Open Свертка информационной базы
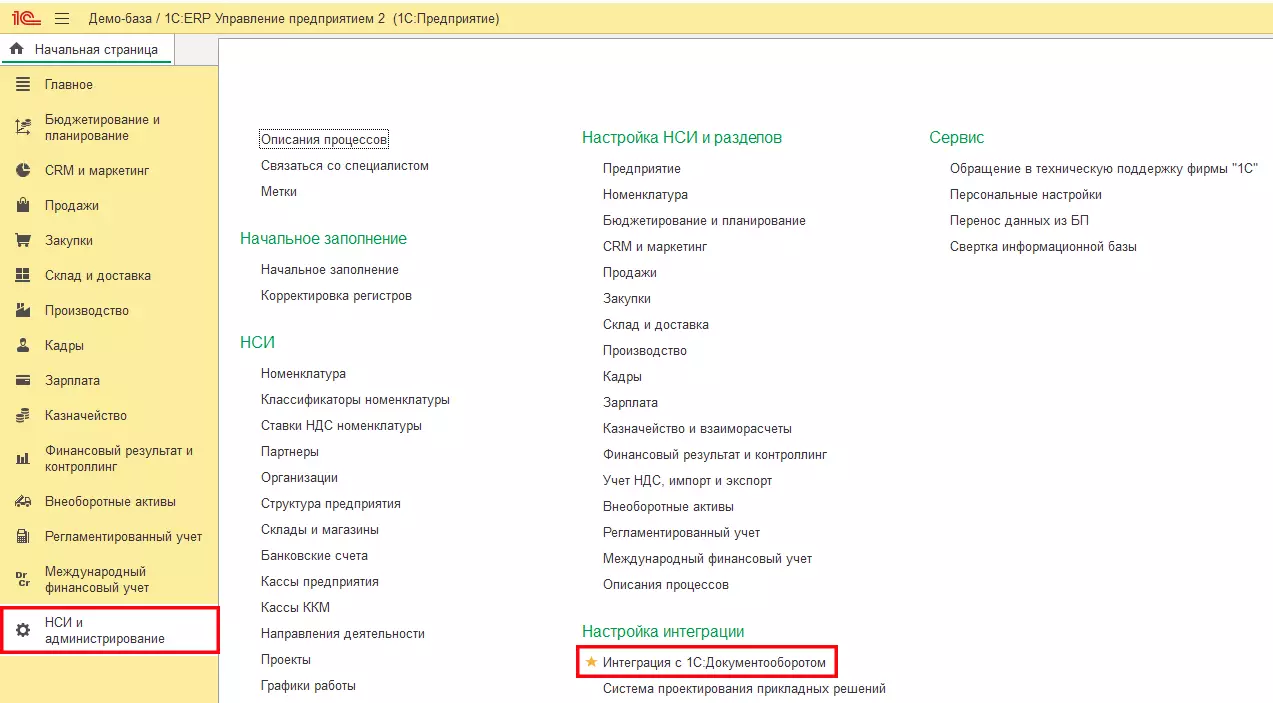This screenshot has height=703, width=1273. (x=1043, y=247)
